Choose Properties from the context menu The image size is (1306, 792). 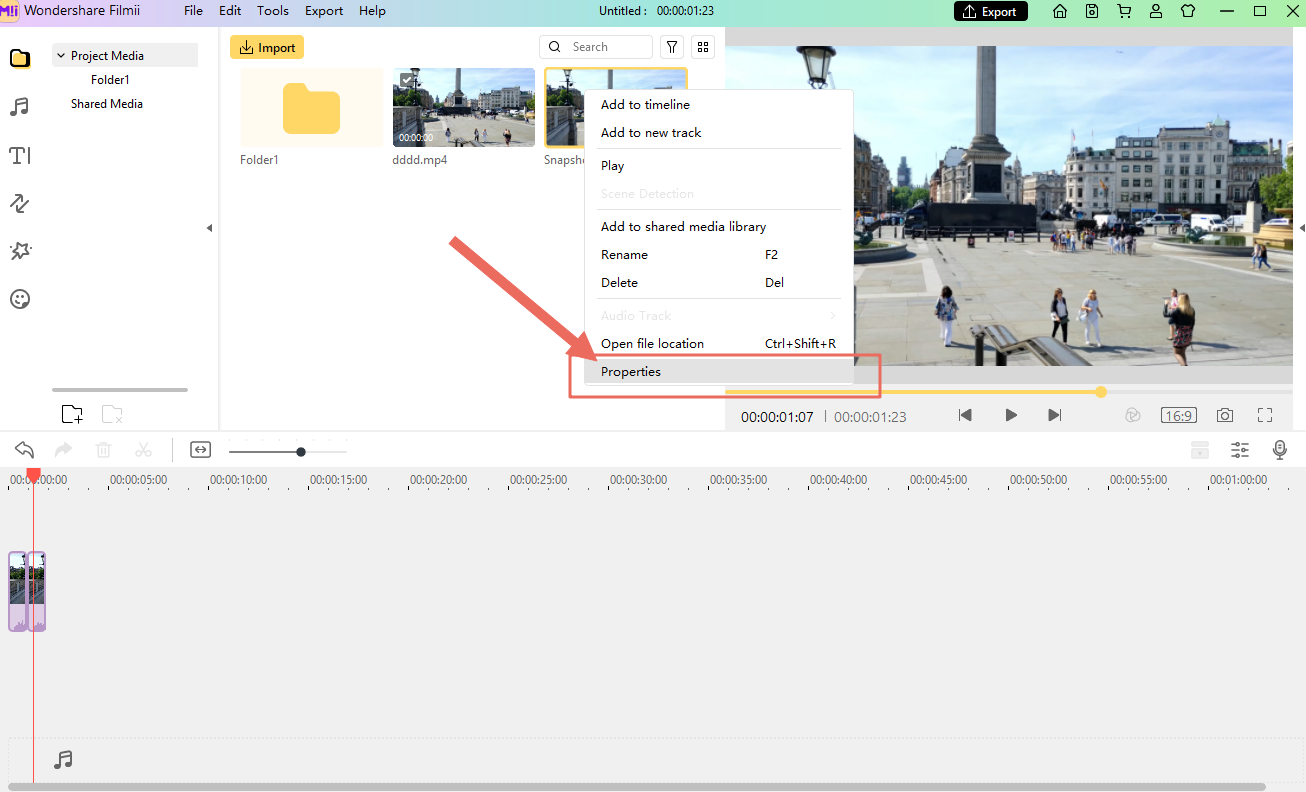[631, 372]
